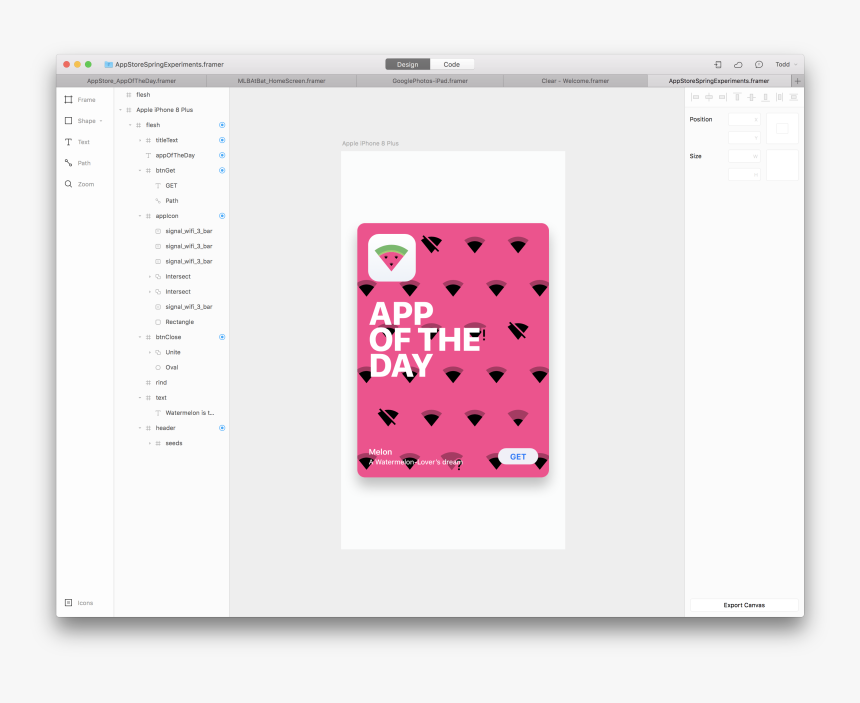Click the Position X input field
The image size is (860, 703).
[x=744, y=120]
